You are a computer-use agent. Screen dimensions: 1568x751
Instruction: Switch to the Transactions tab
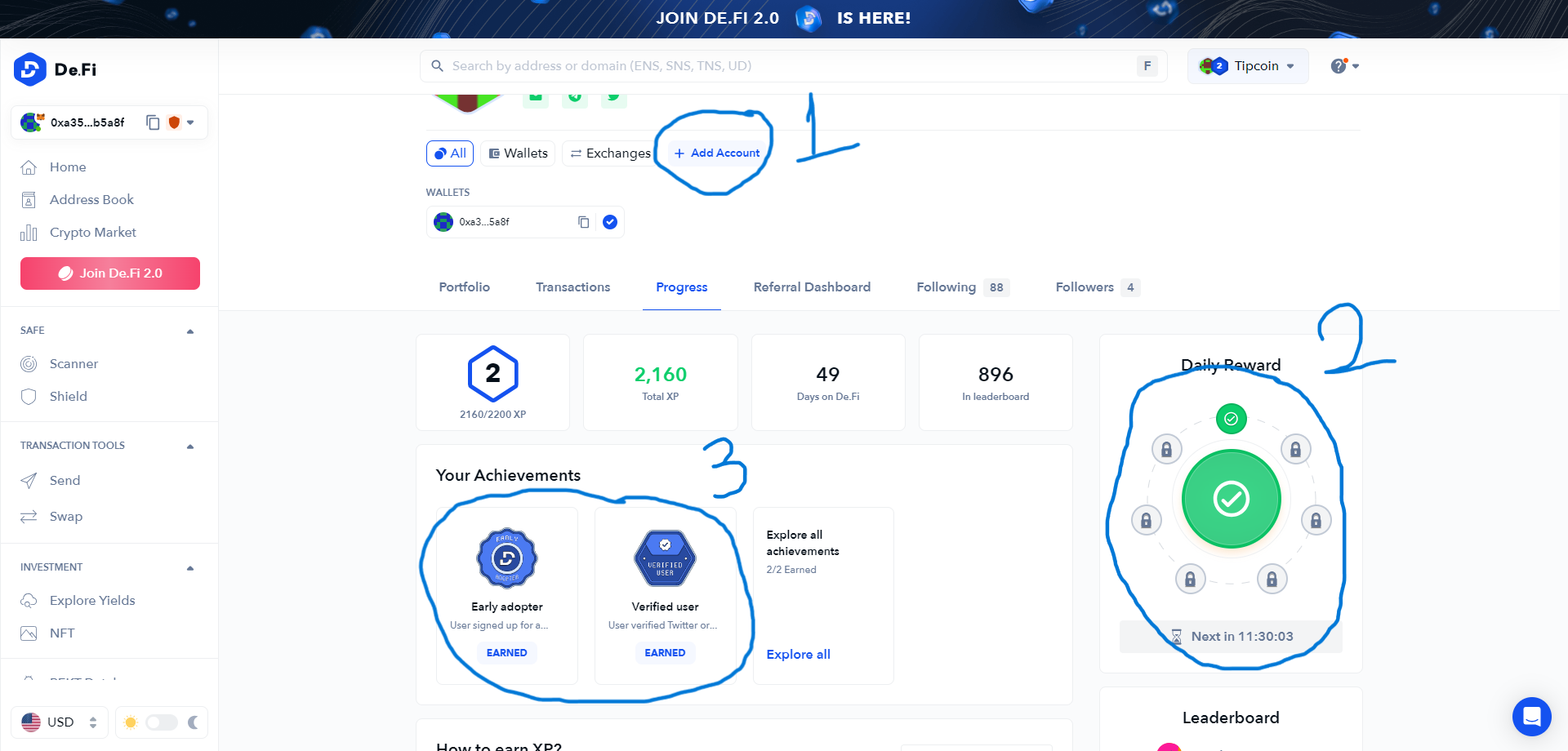[x=573, y=287]
